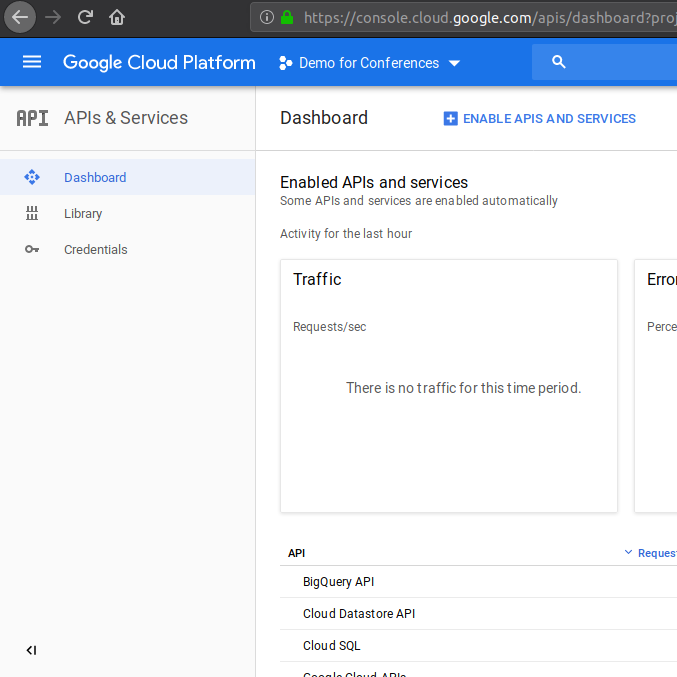Open the browser home page icon
Screen dimensions: 677x677
coord(117,17)
